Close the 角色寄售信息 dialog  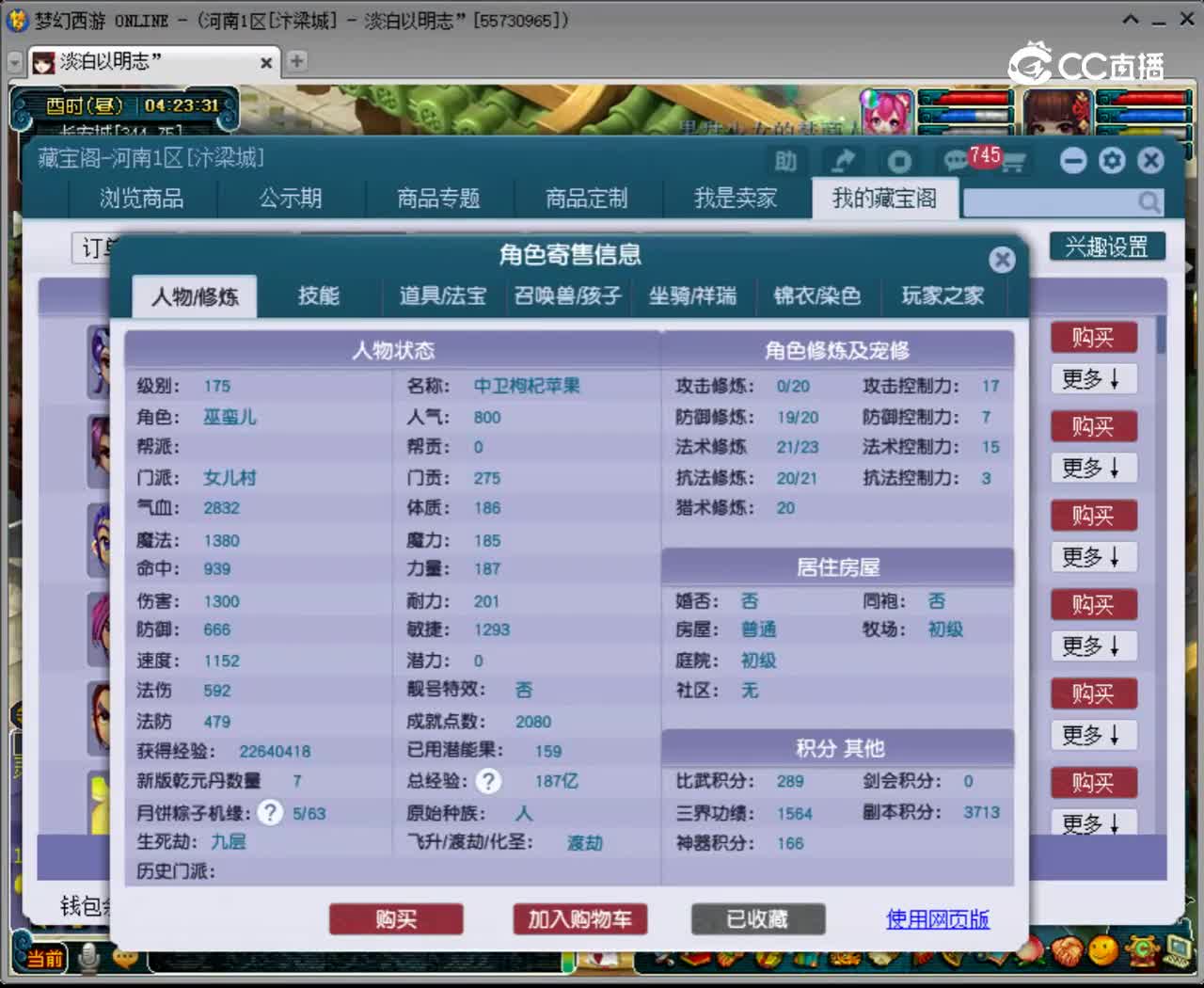(1002, 260)
